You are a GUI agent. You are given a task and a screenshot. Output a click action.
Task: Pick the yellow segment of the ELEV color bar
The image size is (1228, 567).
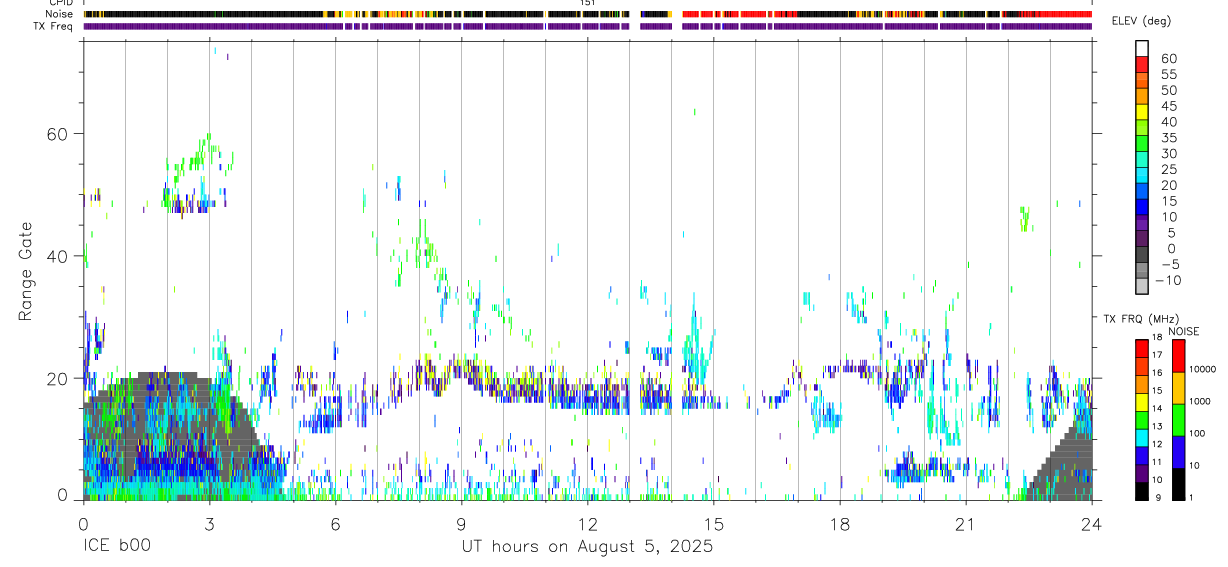tap(1142, 113)
